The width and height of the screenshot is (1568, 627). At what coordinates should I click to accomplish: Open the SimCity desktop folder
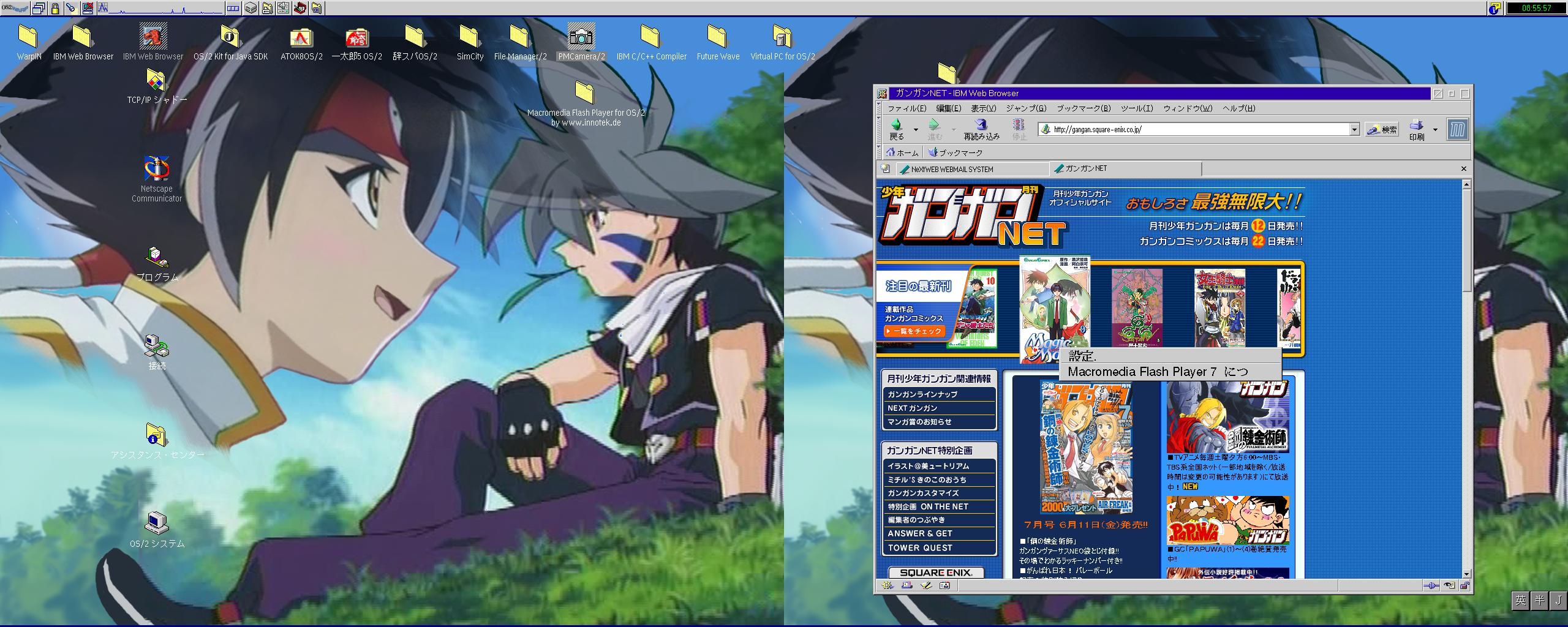pyautogui.click(x=470, y=42)
